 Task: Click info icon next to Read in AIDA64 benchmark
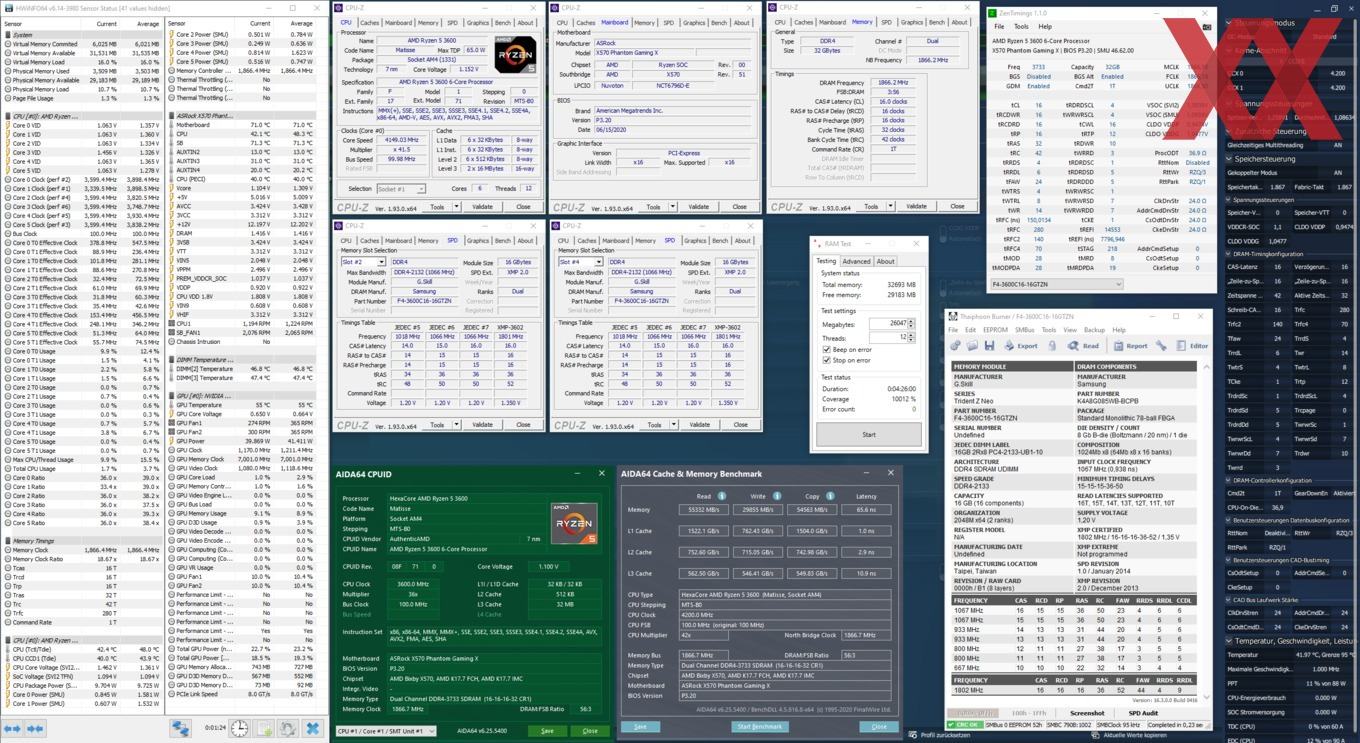click(722, 496)
